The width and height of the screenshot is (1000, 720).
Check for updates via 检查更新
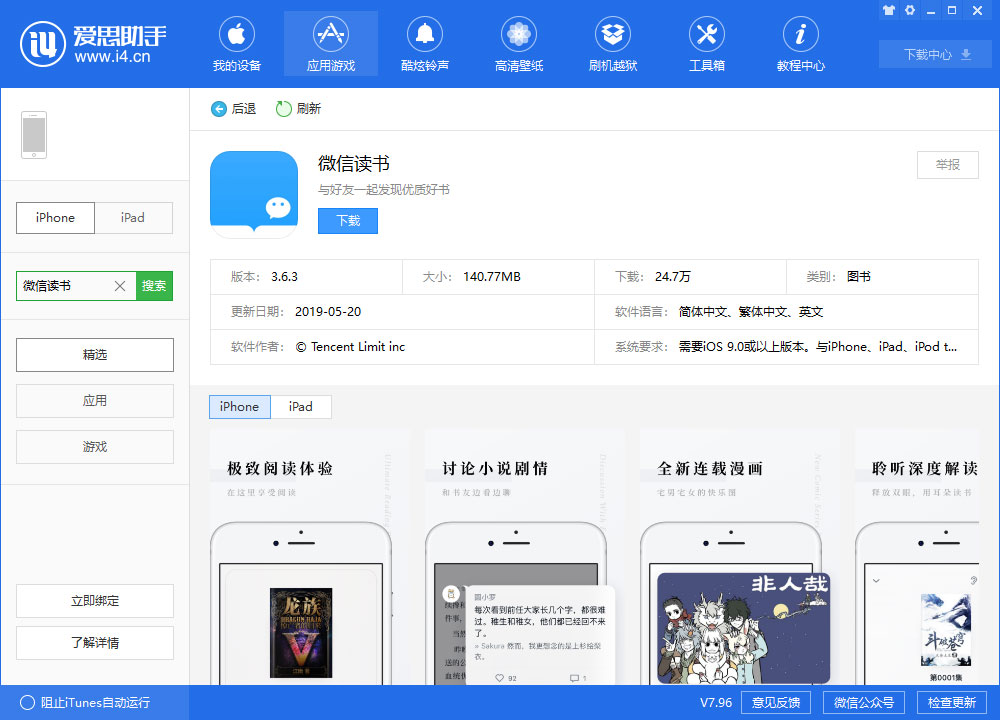[955, 702]
